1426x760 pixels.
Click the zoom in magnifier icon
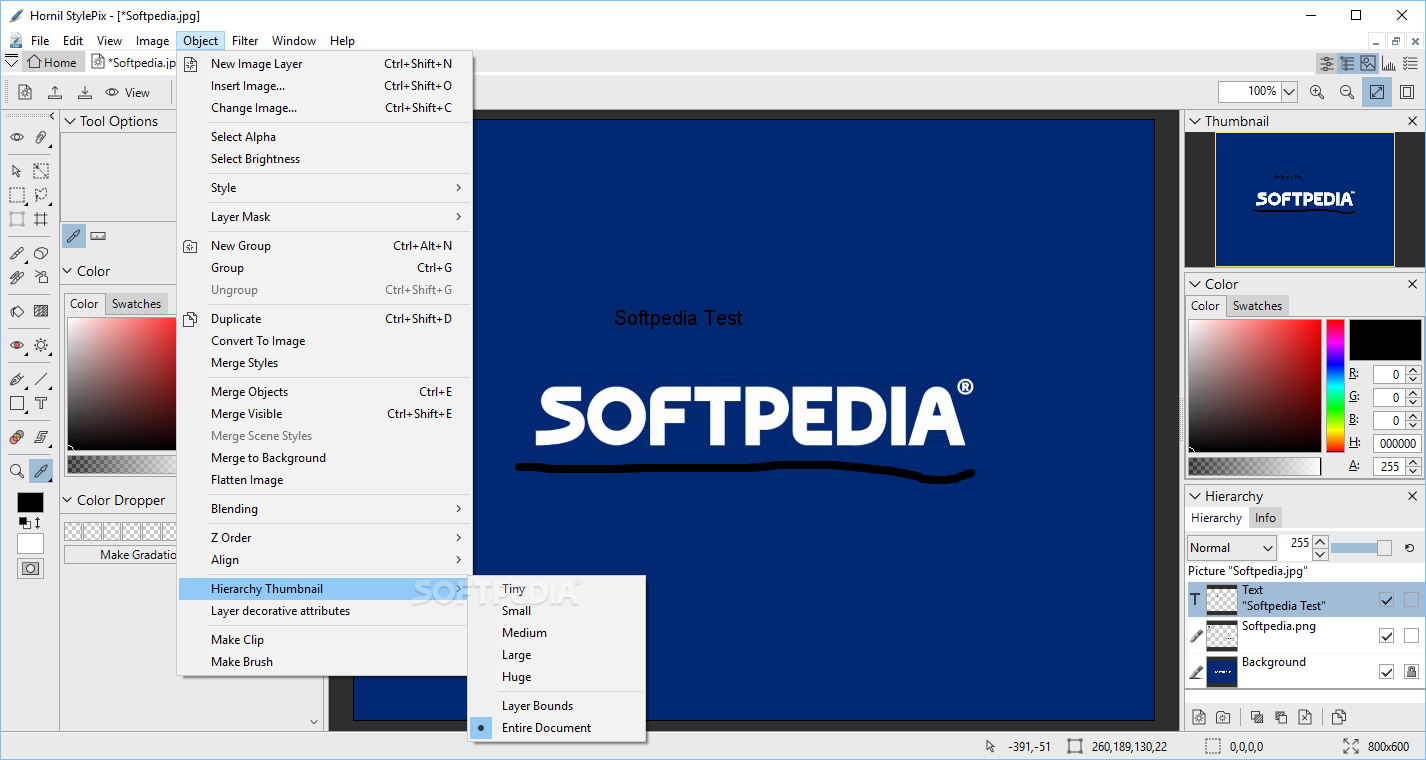click(x=1317, y=92)
